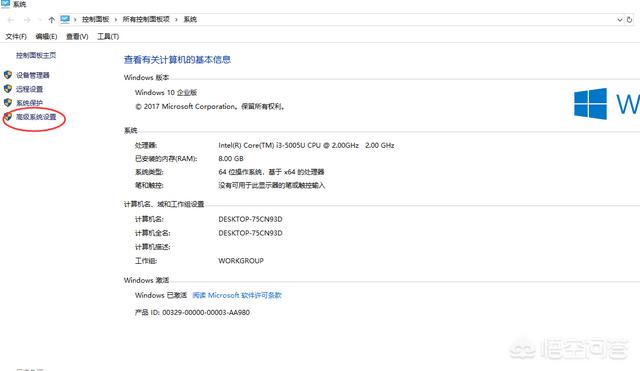Open the 查看(V) menu
This screenshot has height=371, width=640.
coord(77,37)
